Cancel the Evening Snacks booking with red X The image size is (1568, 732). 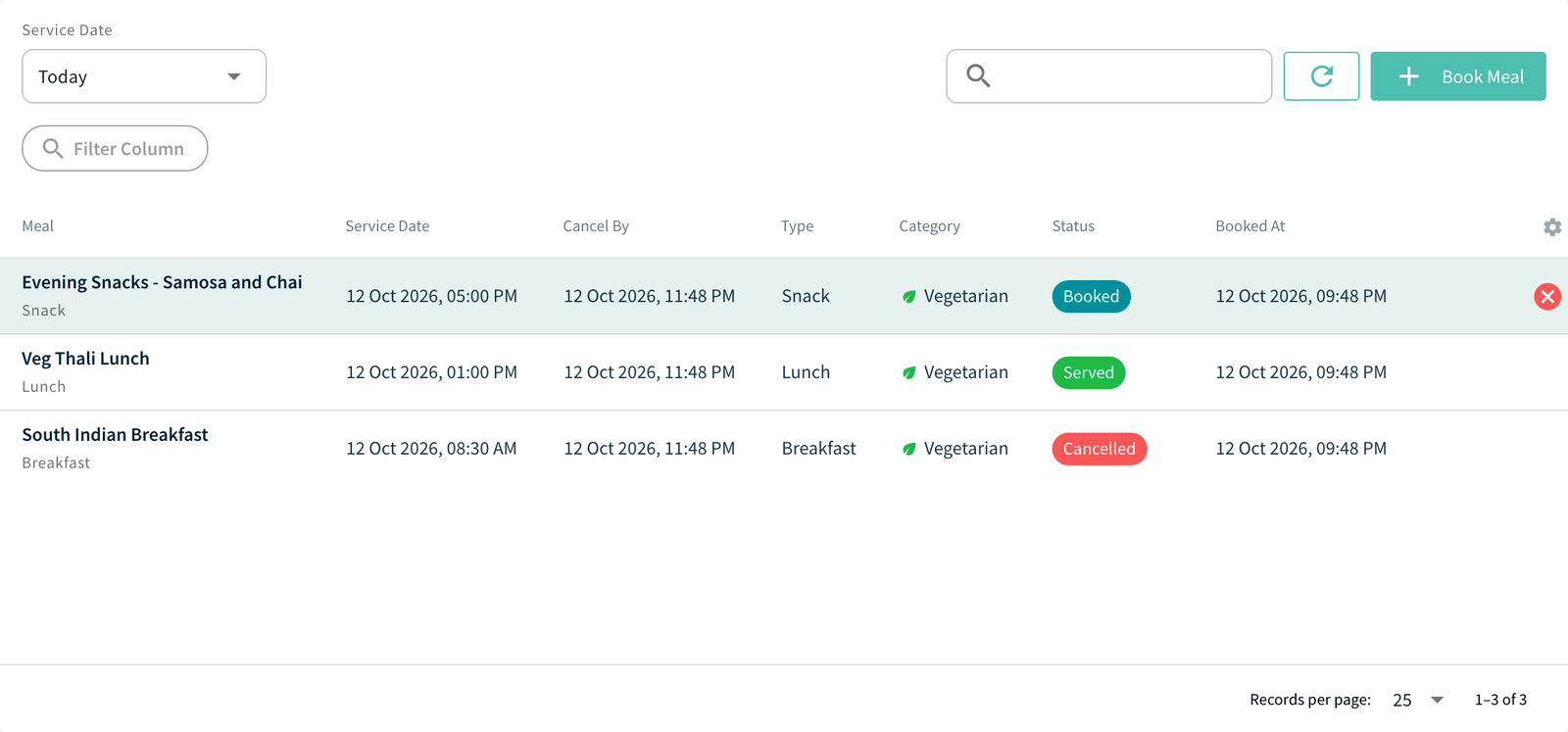1547,296
